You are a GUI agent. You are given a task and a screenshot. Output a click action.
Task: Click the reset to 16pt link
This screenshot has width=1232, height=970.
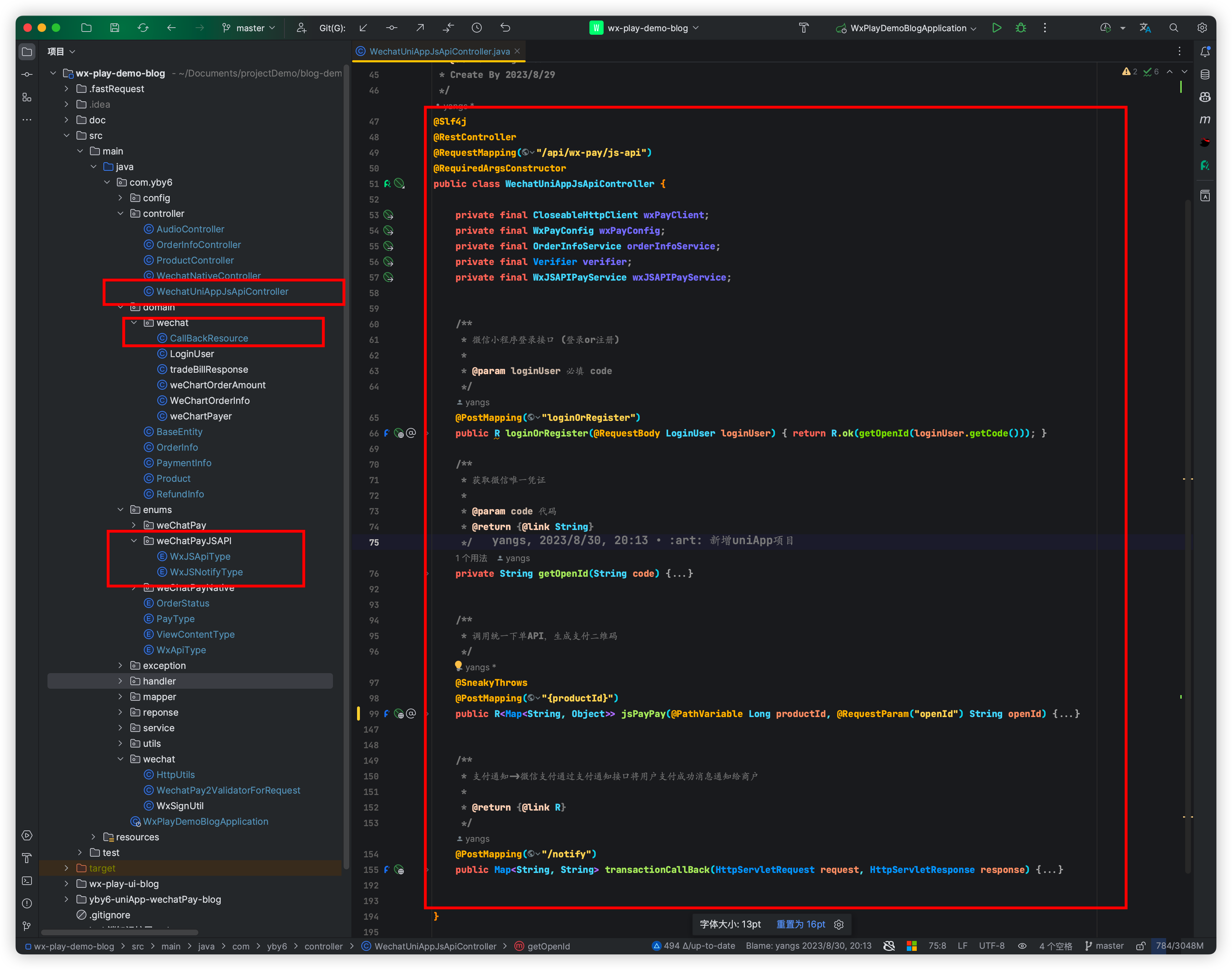click(x=801, y=924)
